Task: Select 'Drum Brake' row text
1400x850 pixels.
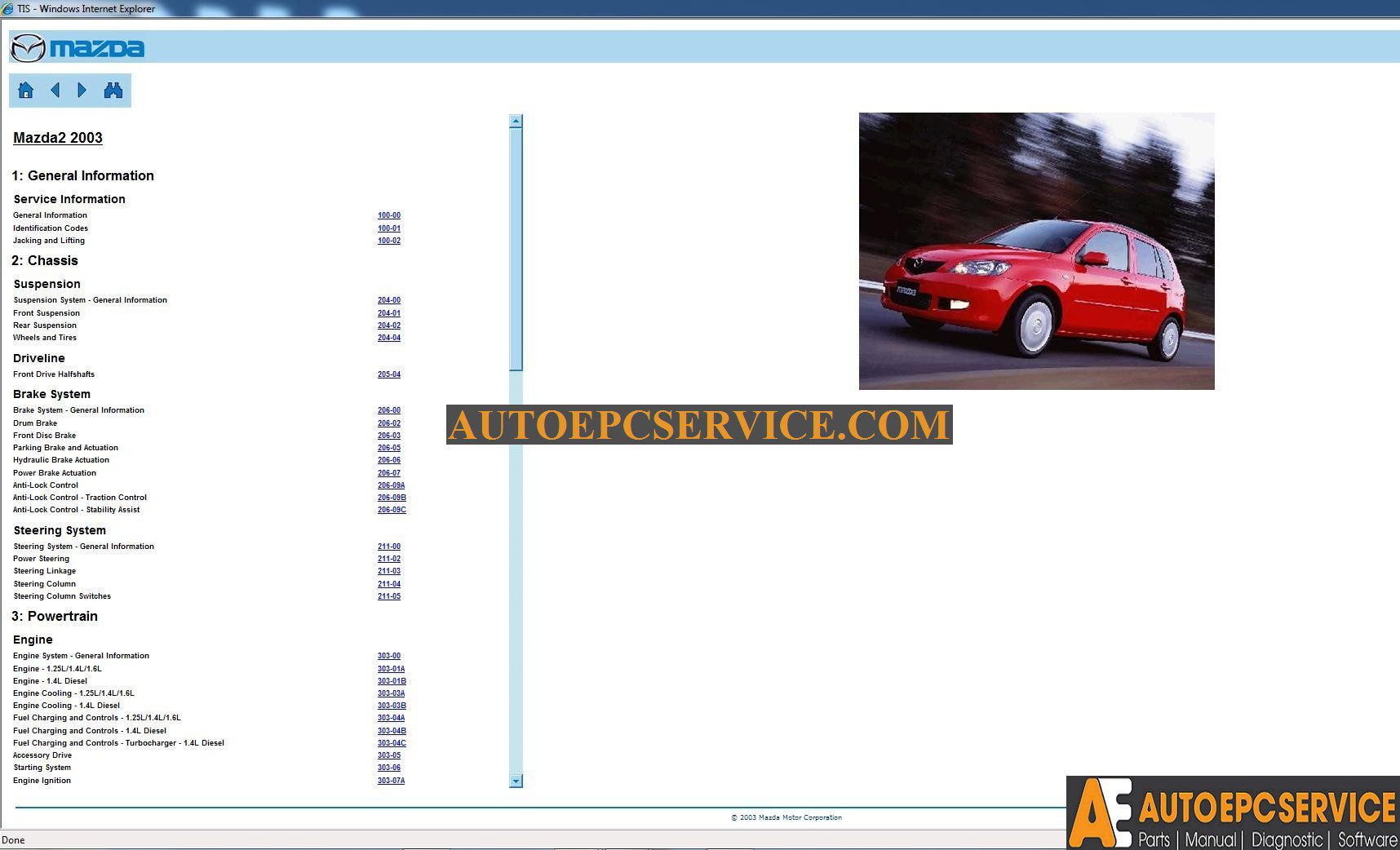Action: (35, 423)
